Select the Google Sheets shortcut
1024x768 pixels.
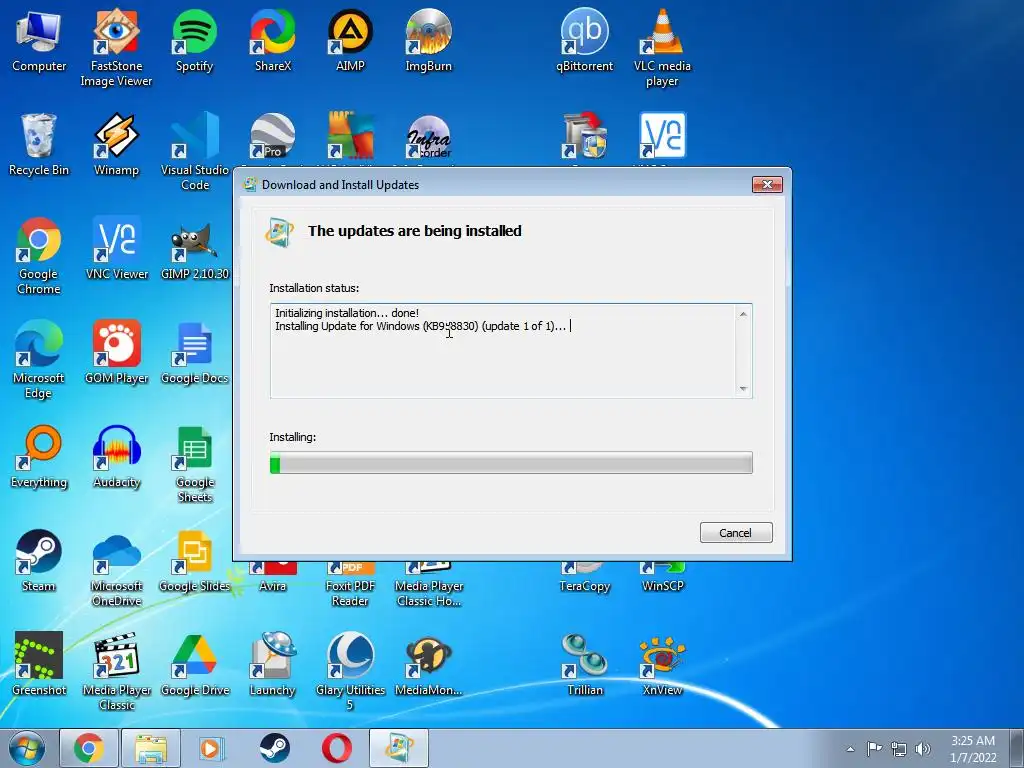click(195, 463)
